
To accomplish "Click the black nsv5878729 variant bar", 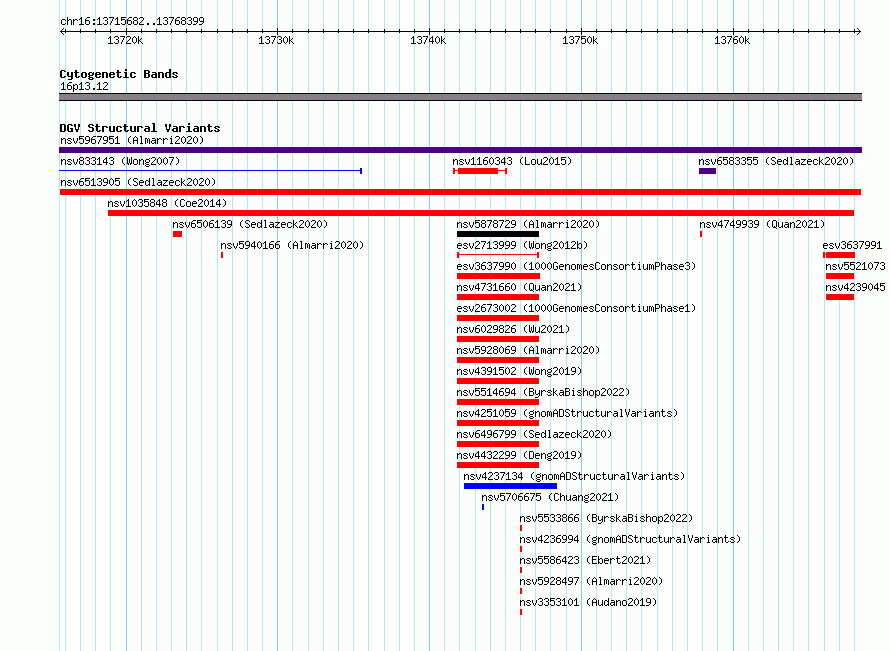I will (x=498, y=234).
